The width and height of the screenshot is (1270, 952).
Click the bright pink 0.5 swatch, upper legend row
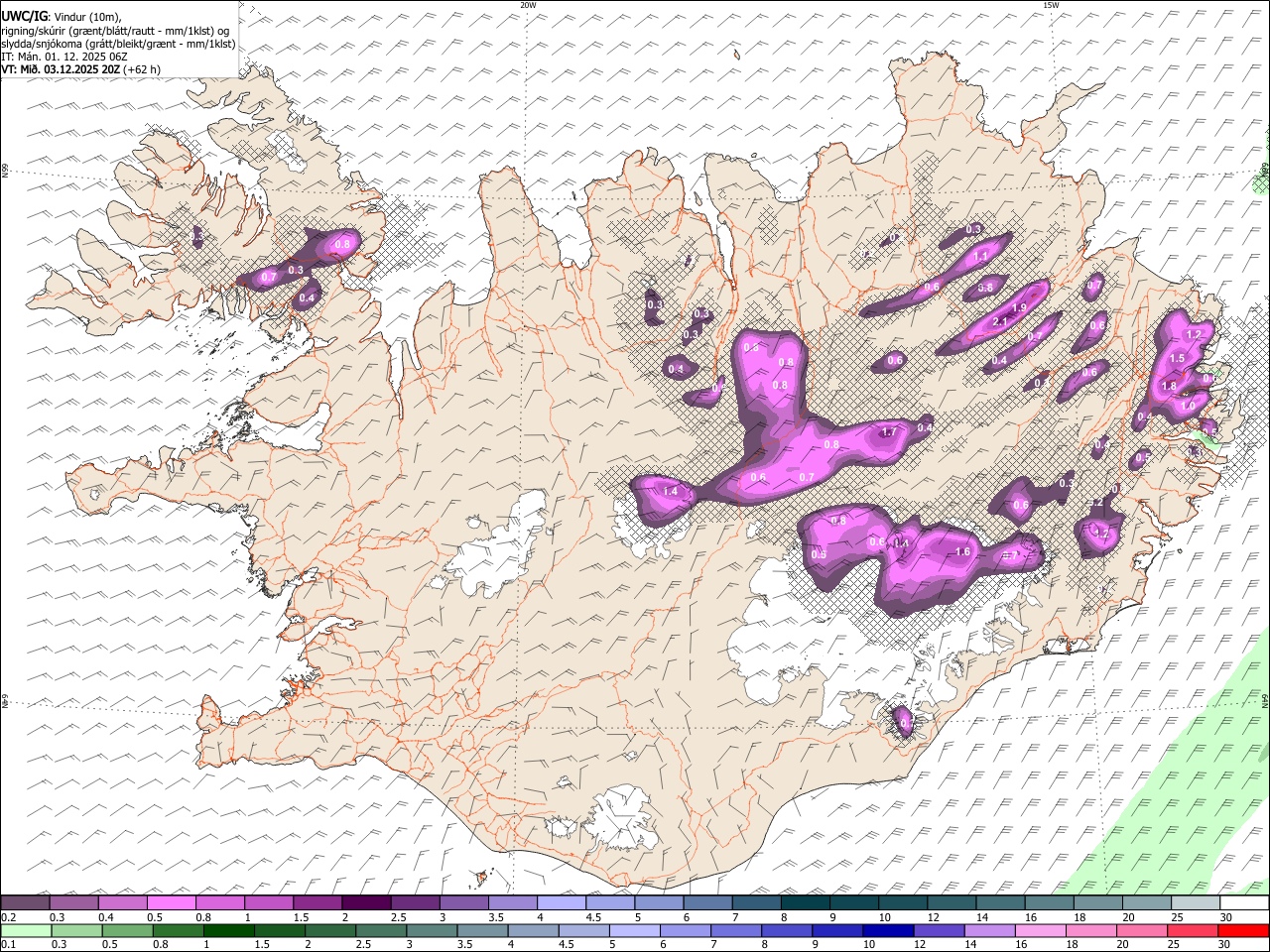tap(172, 903)
